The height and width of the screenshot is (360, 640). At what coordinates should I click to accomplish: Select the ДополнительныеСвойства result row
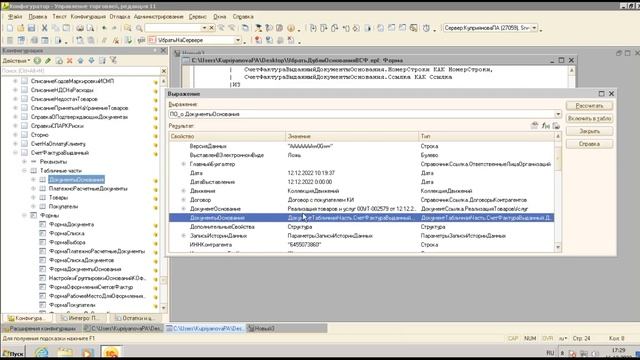[361, 227]
